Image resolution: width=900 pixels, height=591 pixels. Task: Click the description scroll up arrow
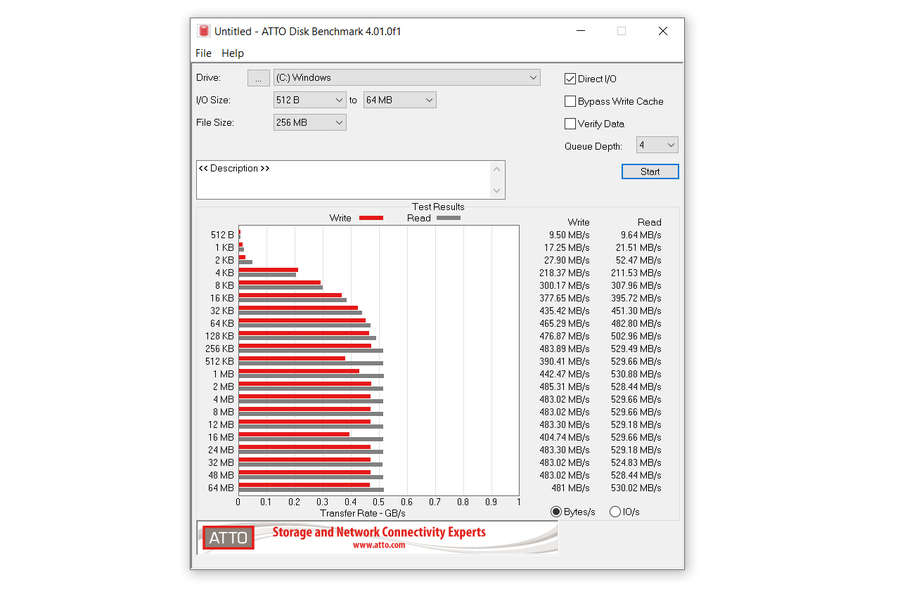point(497,169)
